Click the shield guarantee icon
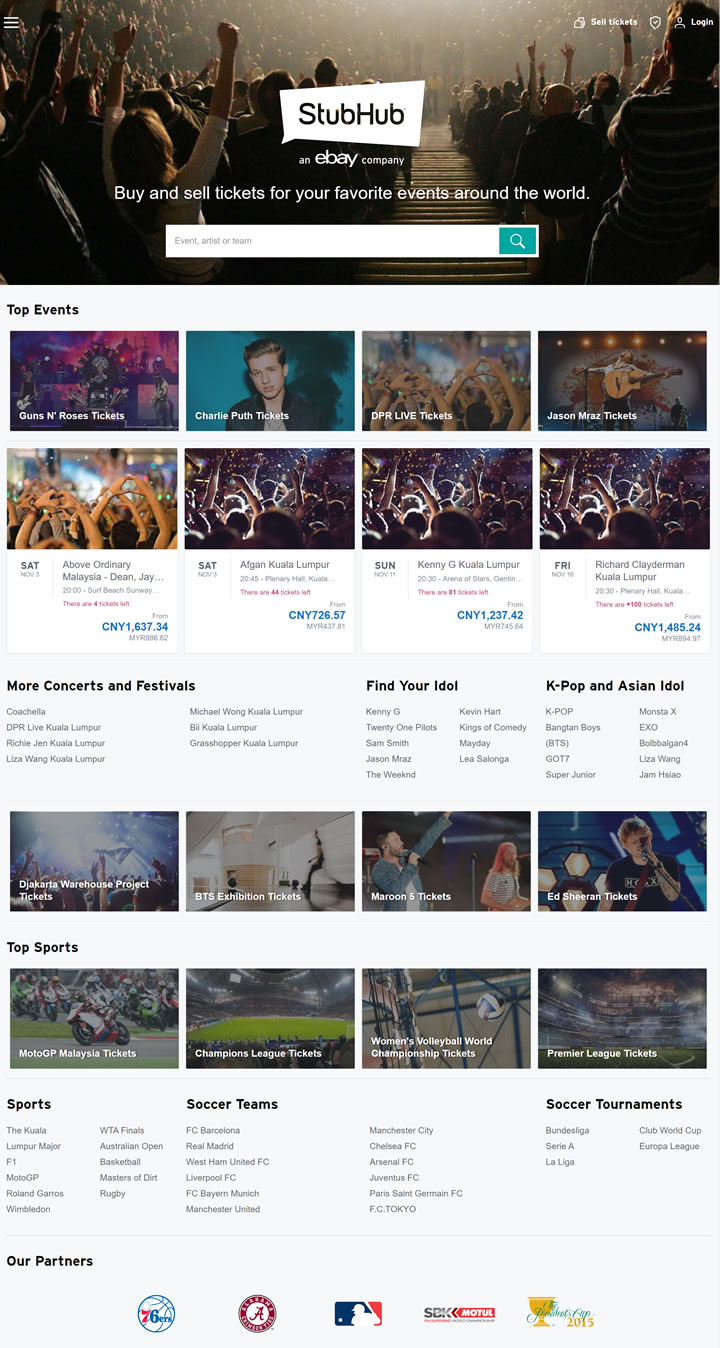This screenshot has width=720, height=1348. click(x=655, y=22)
